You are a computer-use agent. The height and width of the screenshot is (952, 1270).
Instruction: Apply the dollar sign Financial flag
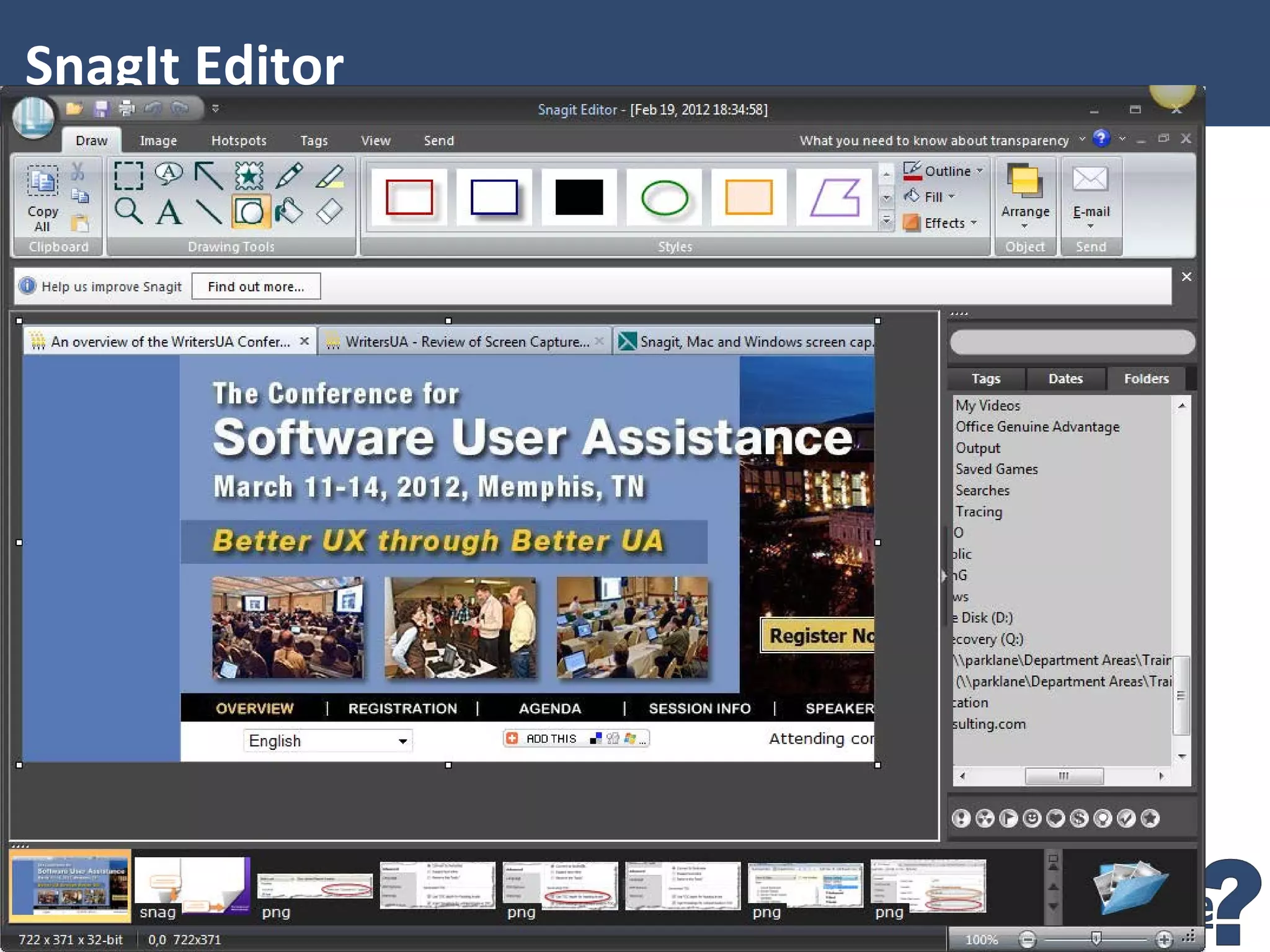pos(1080,818)
